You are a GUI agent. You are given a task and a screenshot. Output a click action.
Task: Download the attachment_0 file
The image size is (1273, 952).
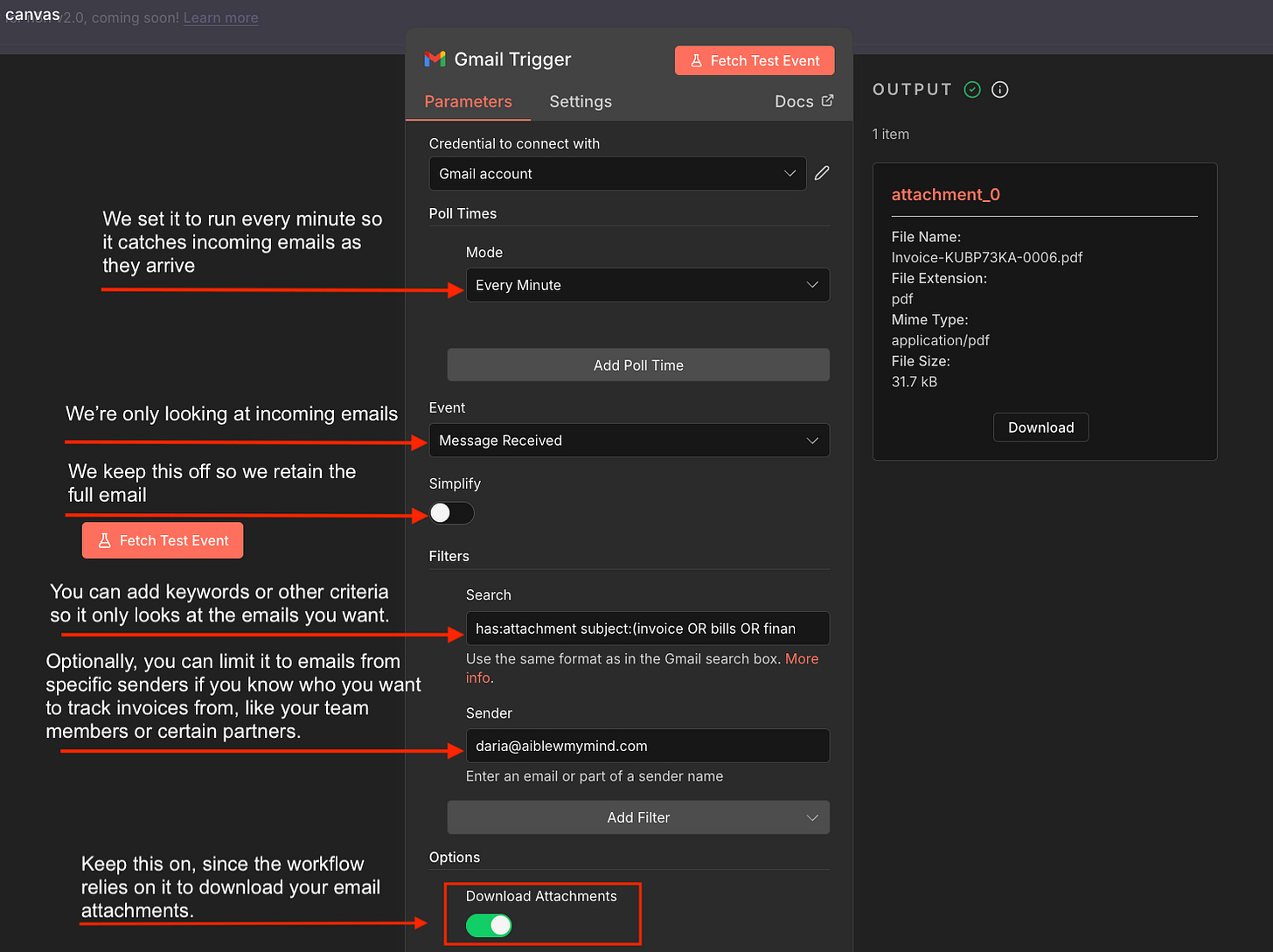point(1040,427)
